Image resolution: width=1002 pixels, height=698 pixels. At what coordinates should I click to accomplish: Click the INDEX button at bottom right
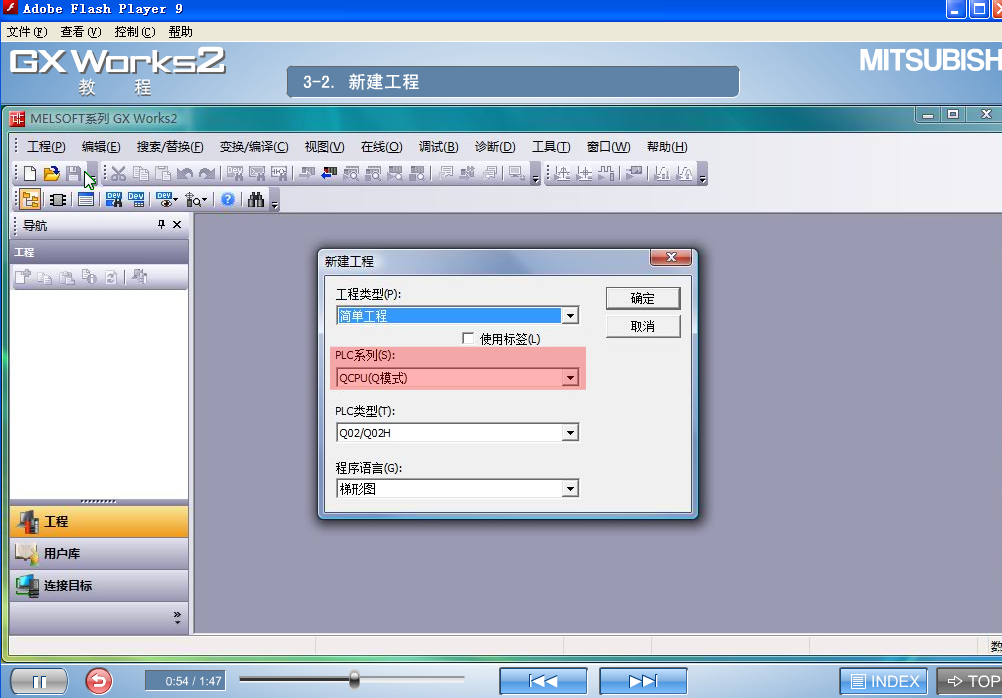pos(882,681)
